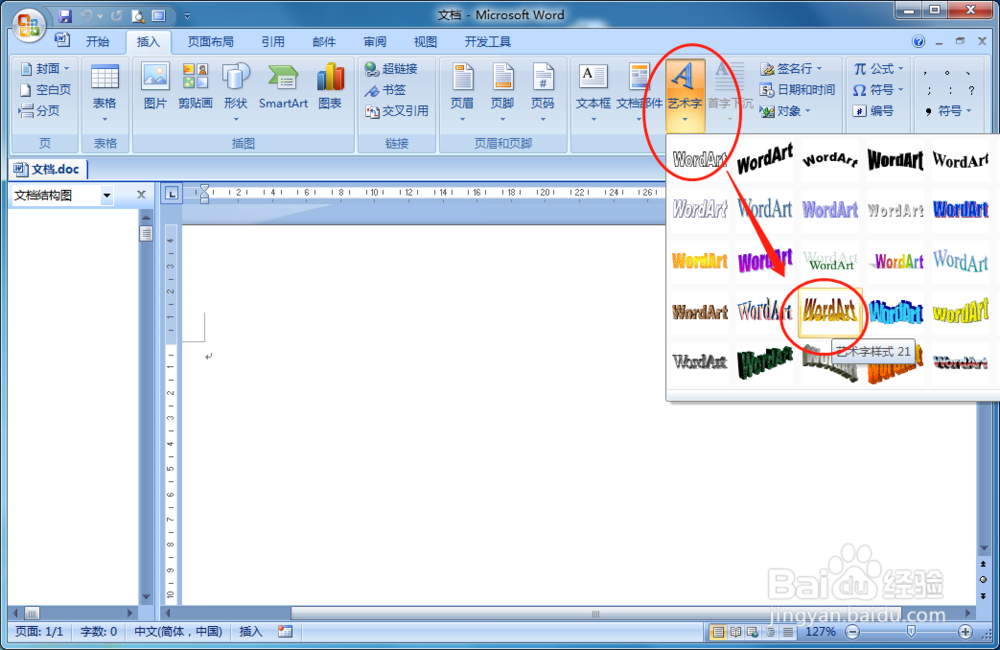Save the document from quick access toolbar

coord(64,15)
